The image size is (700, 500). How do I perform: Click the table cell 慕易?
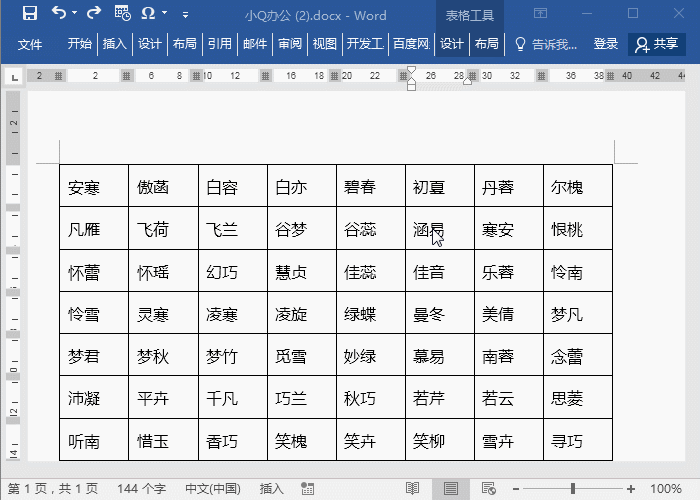(440, 355)
